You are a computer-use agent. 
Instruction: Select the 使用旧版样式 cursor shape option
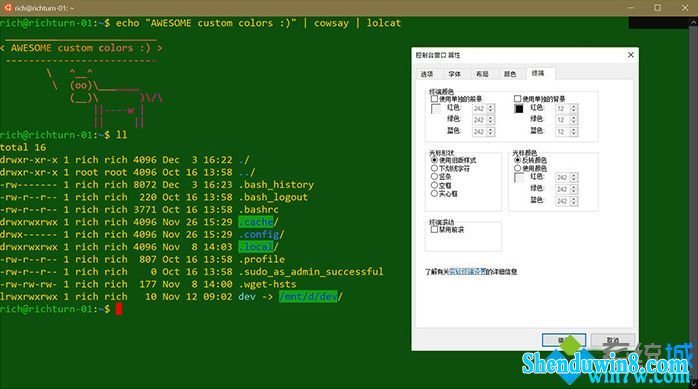coord(434,160)
